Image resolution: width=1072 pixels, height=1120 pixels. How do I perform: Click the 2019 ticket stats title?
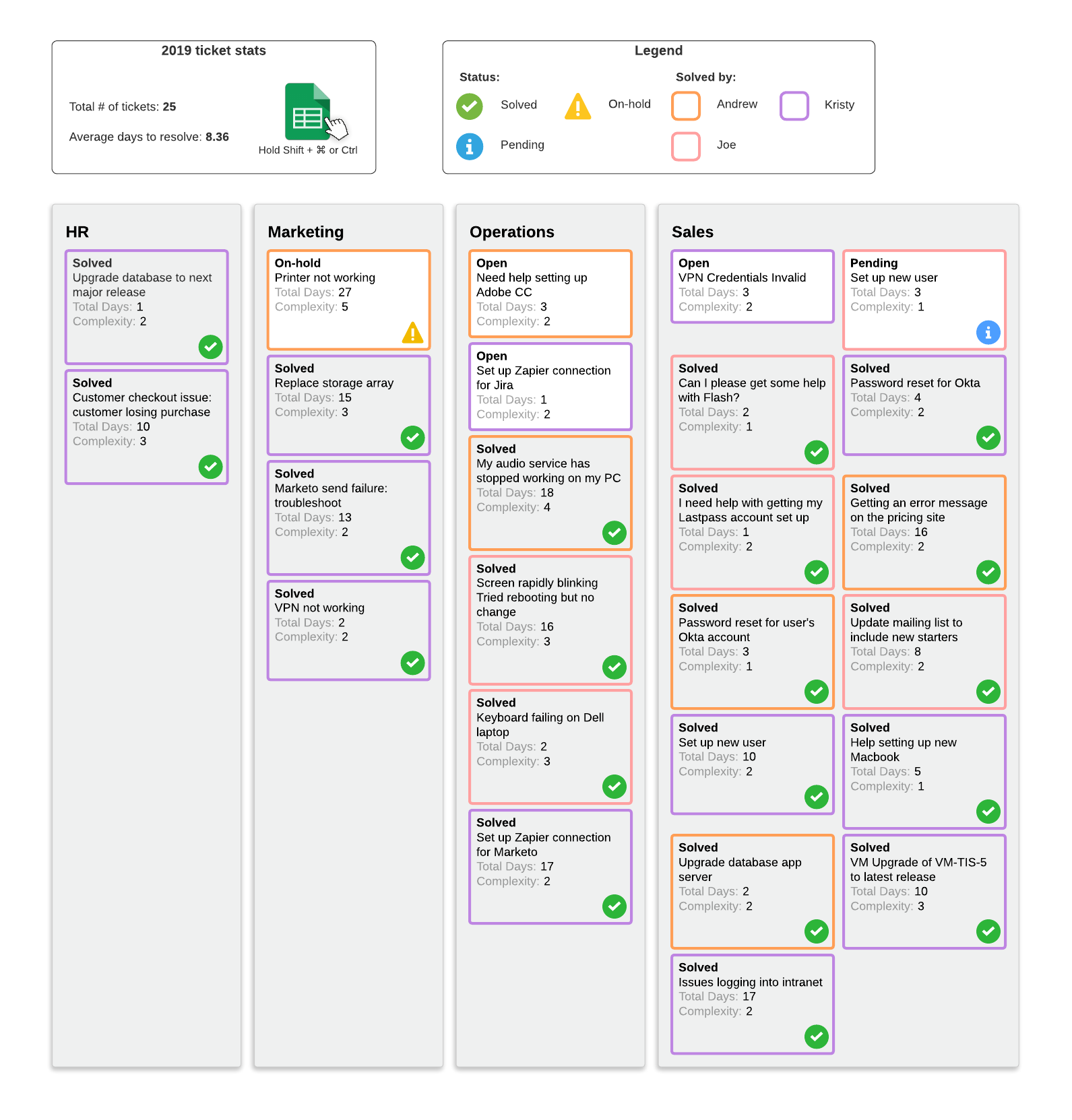tap(214, 51)
